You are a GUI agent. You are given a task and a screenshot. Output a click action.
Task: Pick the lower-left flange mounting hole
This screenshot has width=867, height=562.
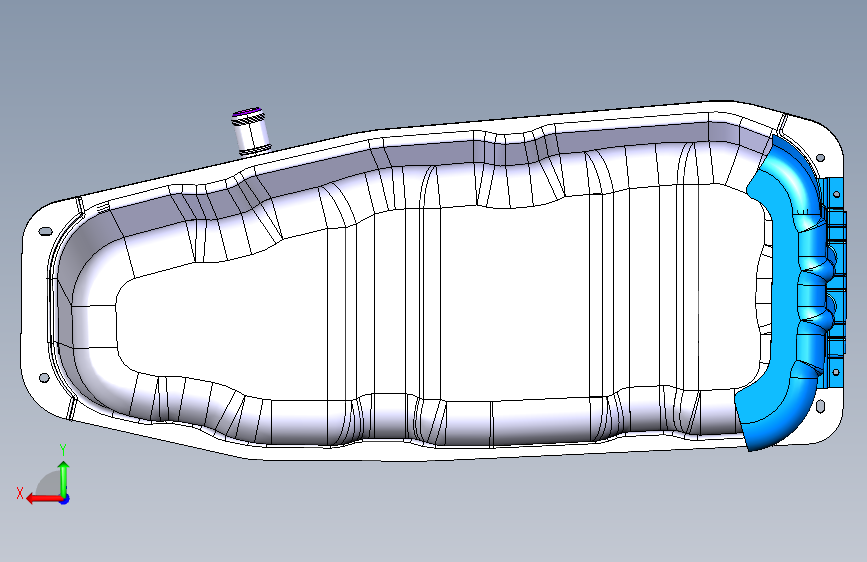[44, 378]
